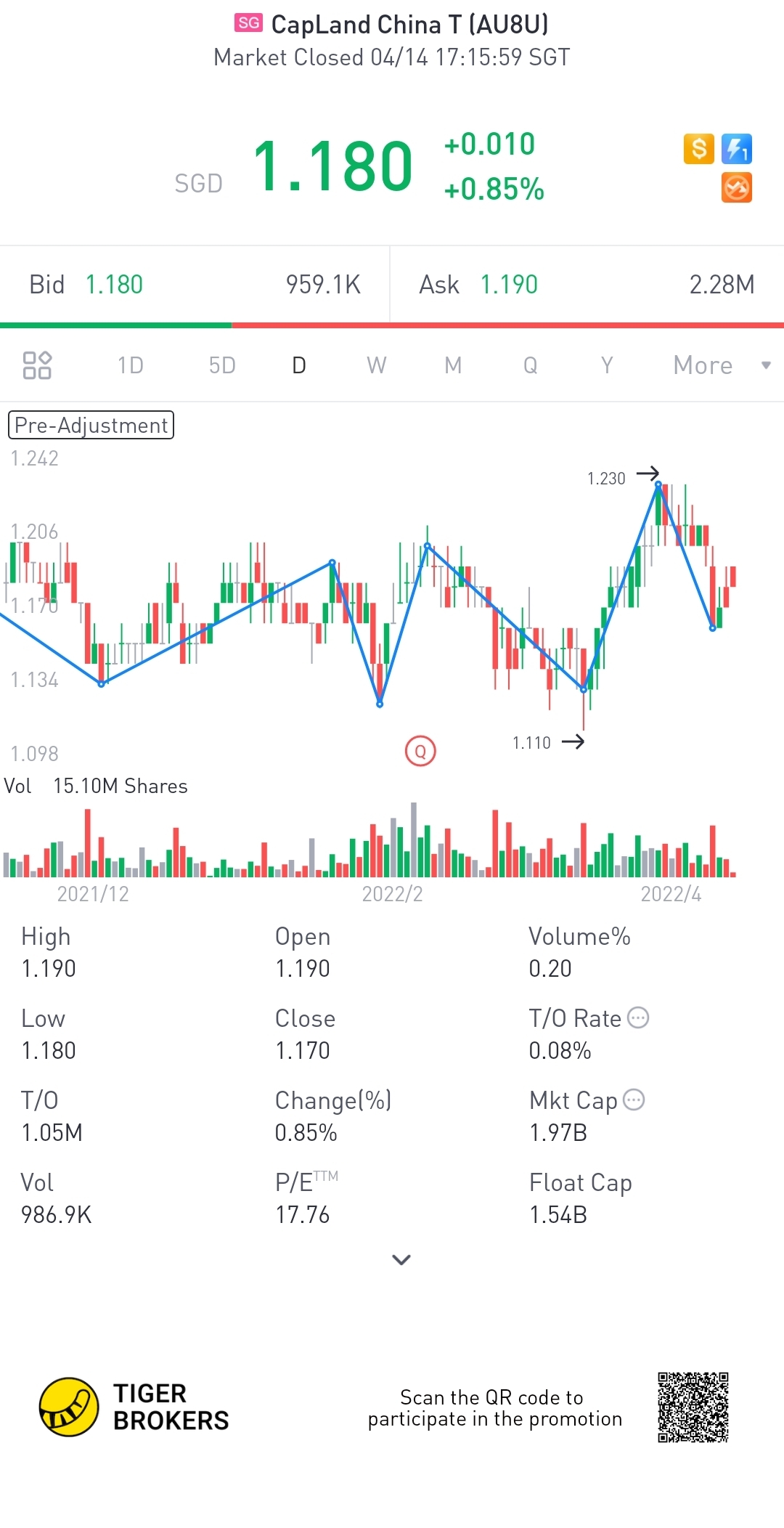
Task: Tap the bid-ask ratio bar
Action: coord(392,325)
